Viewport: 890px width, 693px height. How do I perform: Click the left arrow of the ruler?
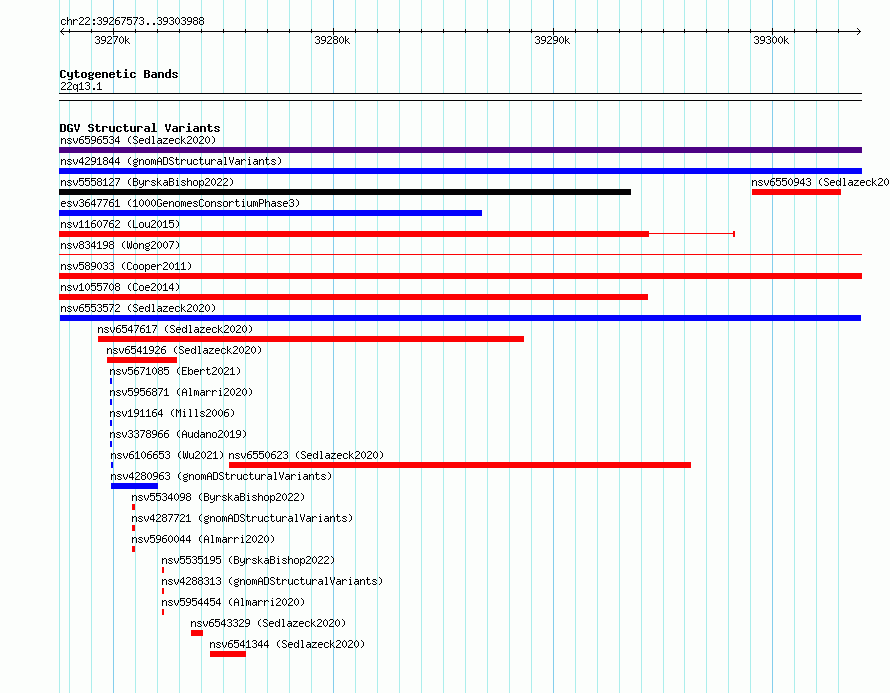[x=62, y=31]
